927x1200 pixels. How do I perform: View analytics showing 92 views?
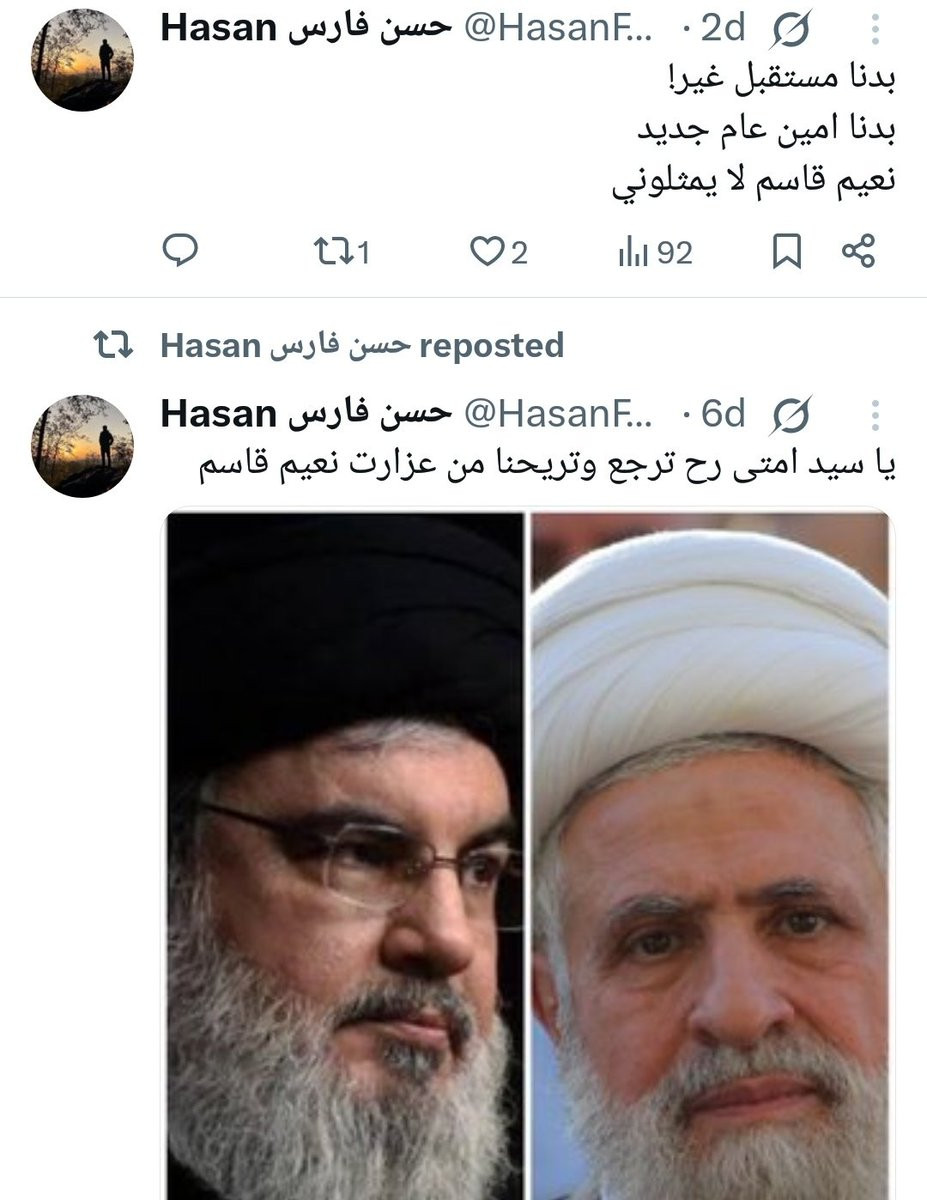click(x=655, y=253)
